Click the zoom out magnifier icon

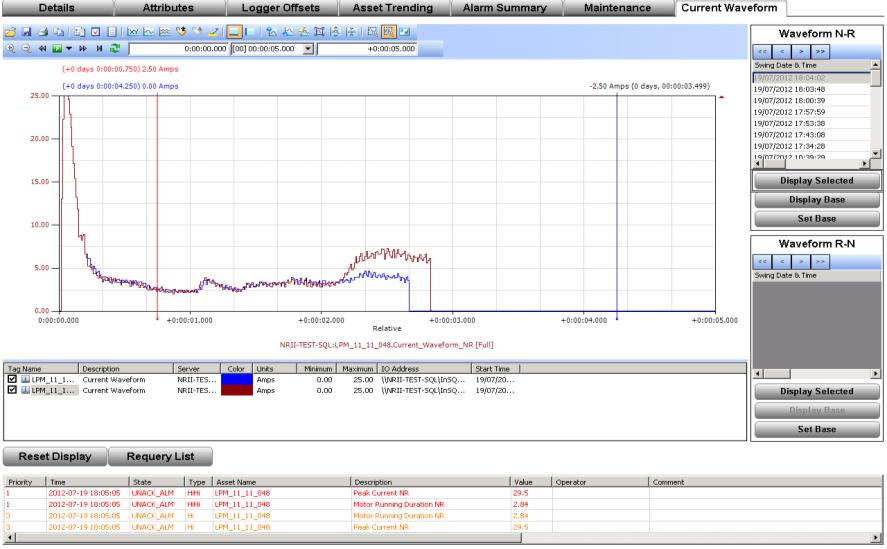tap(26, 49)
